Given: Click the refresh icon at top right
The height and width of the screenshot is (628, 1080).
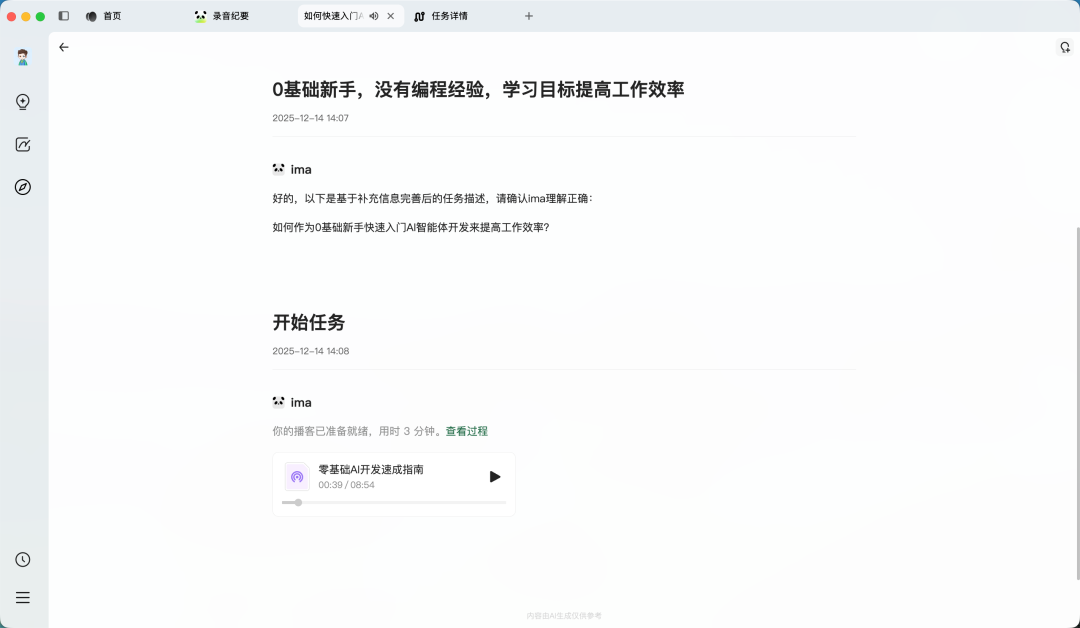Looking at the screenshot, I should (x=1064, y=47).
